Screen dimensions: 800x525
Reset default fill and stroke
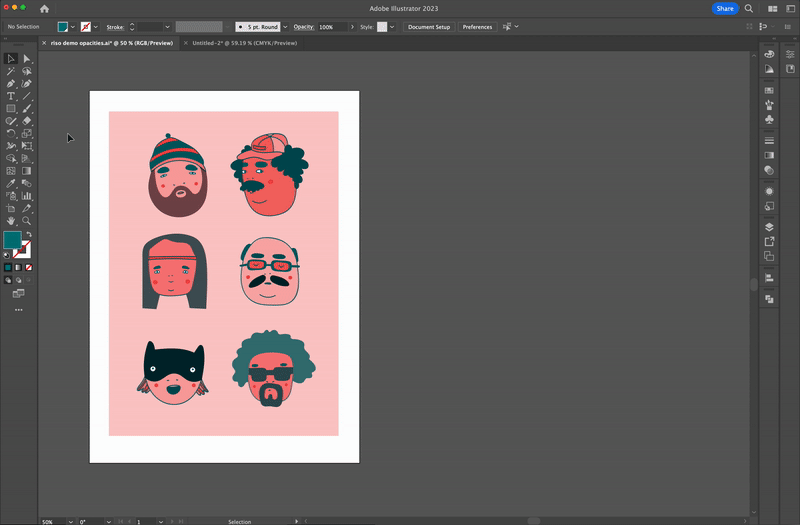6,255
